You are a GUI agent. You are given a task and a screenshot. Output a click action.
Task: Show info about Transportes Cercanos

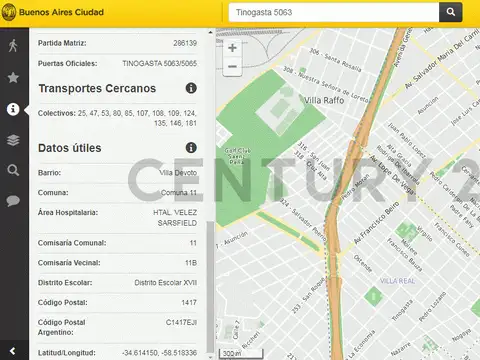pos(191,88)
